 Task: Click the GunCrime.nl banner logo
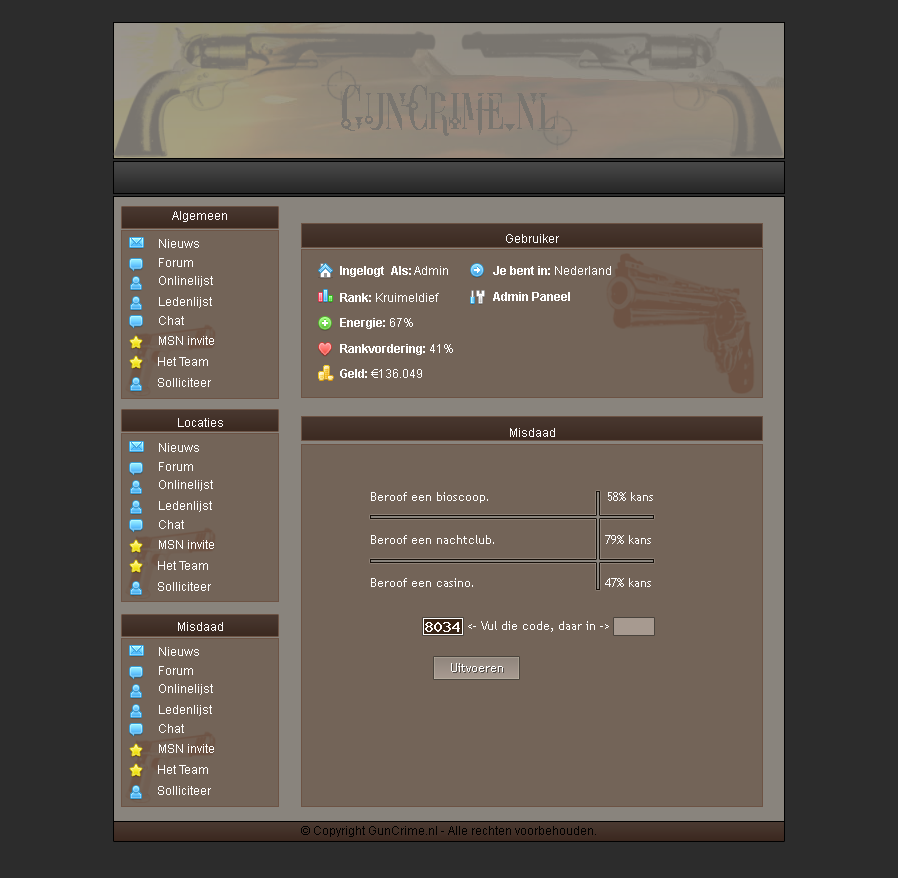449,90
